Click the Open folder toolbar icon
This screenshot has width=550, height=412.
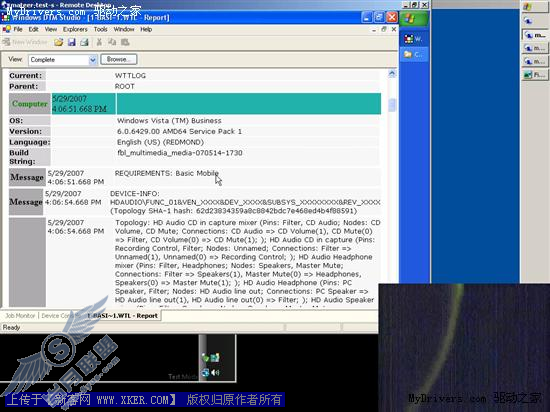click(59, 42)
